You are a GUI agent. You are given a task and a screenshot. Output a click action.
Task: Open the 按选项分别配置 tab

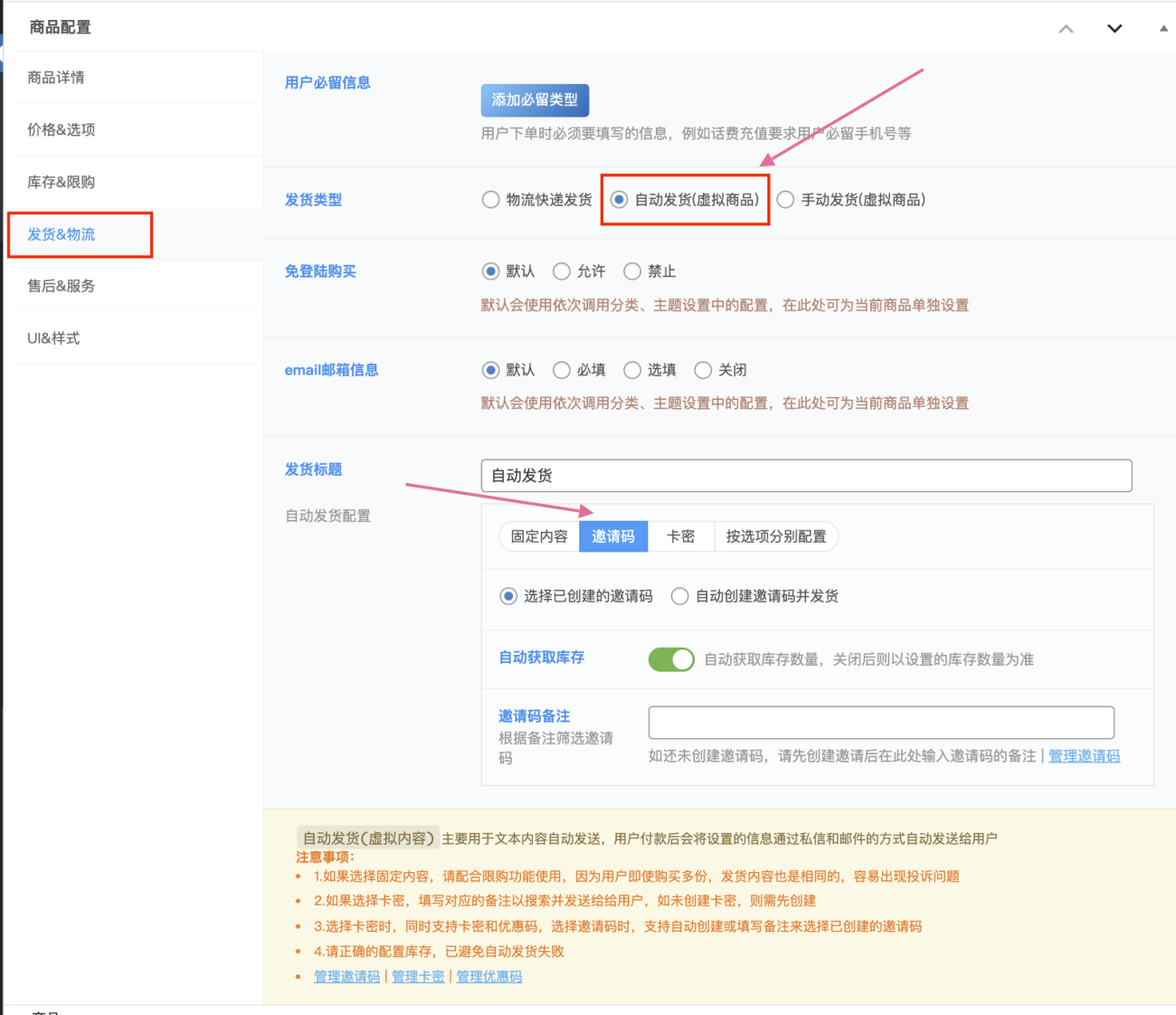tap(776, 536)
